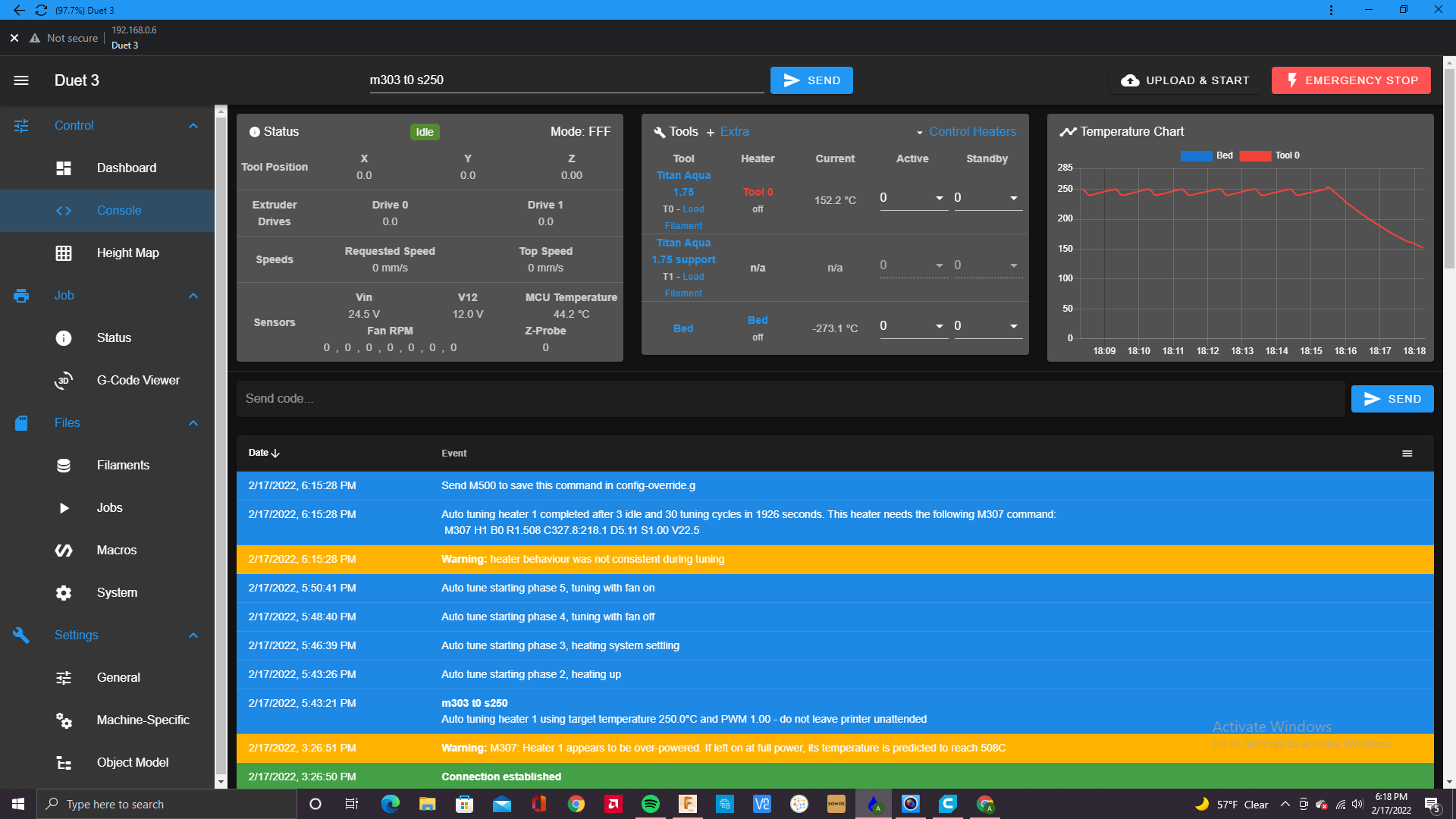Screen dimensions: 1456x819
Task: Click the top G-code input containing m303
Action: tap(566, 80)
